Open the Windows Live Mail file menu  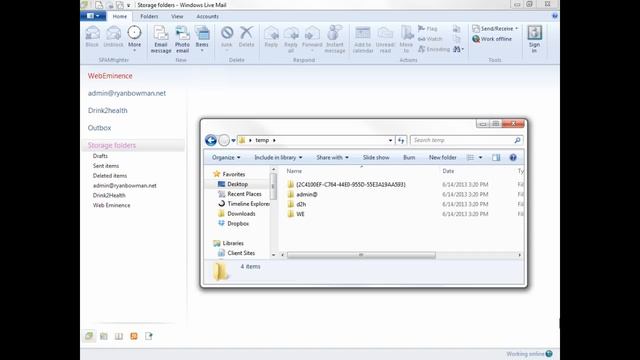(x=93, y=16)
